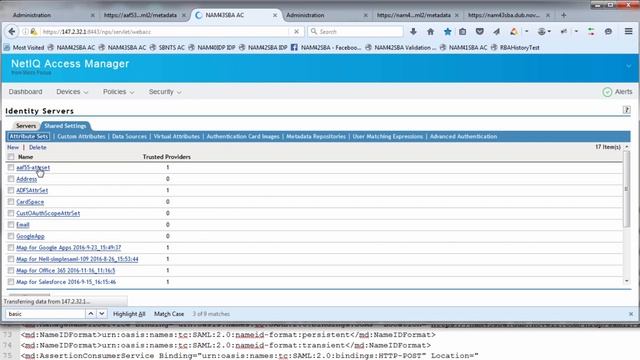Open the Advanced Authentication sub-tab
Viewport: 640px width, 360px height.
463,136
